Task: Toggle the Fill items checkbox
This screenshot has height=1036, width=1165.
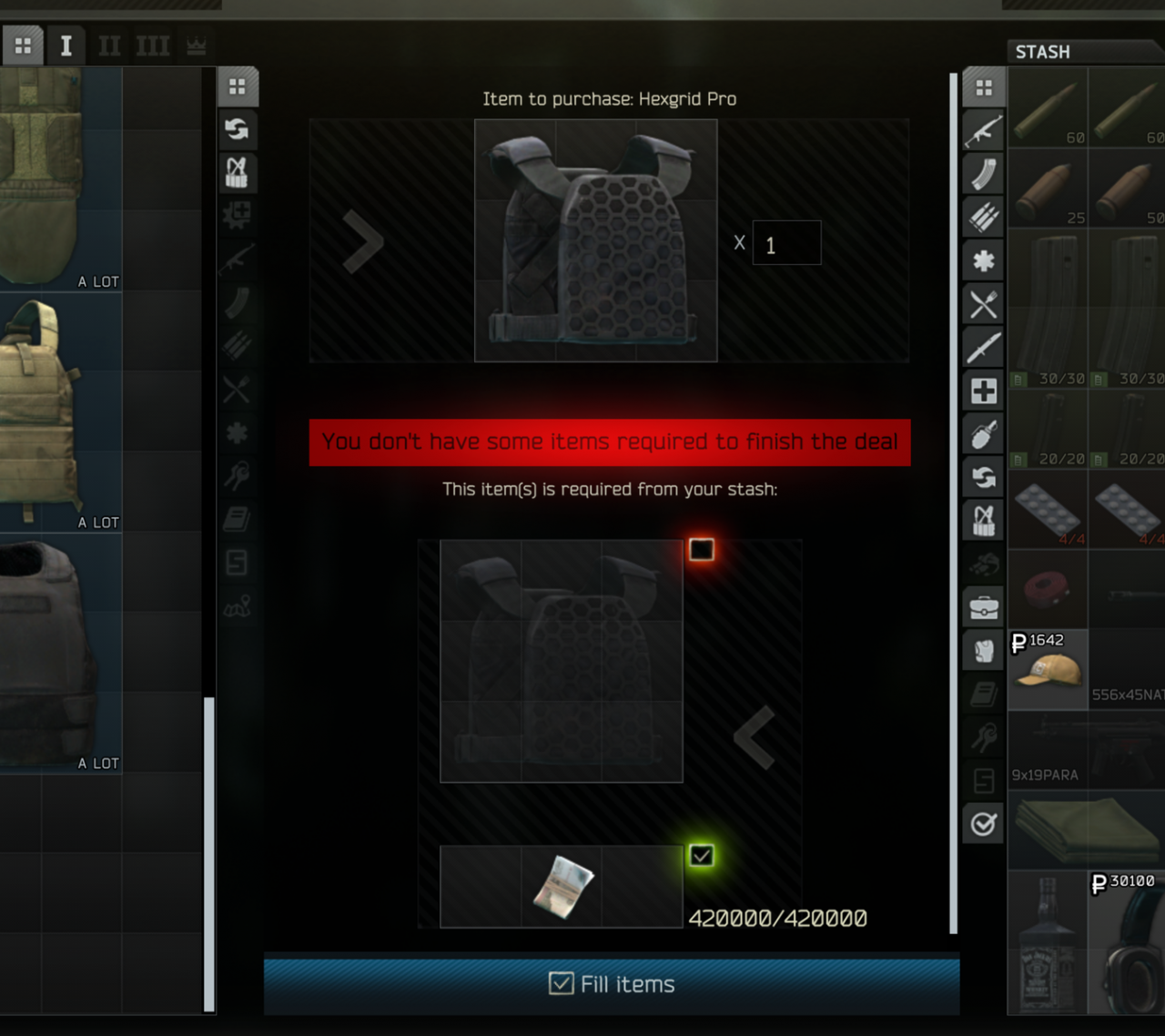Action: click(562, 983)
